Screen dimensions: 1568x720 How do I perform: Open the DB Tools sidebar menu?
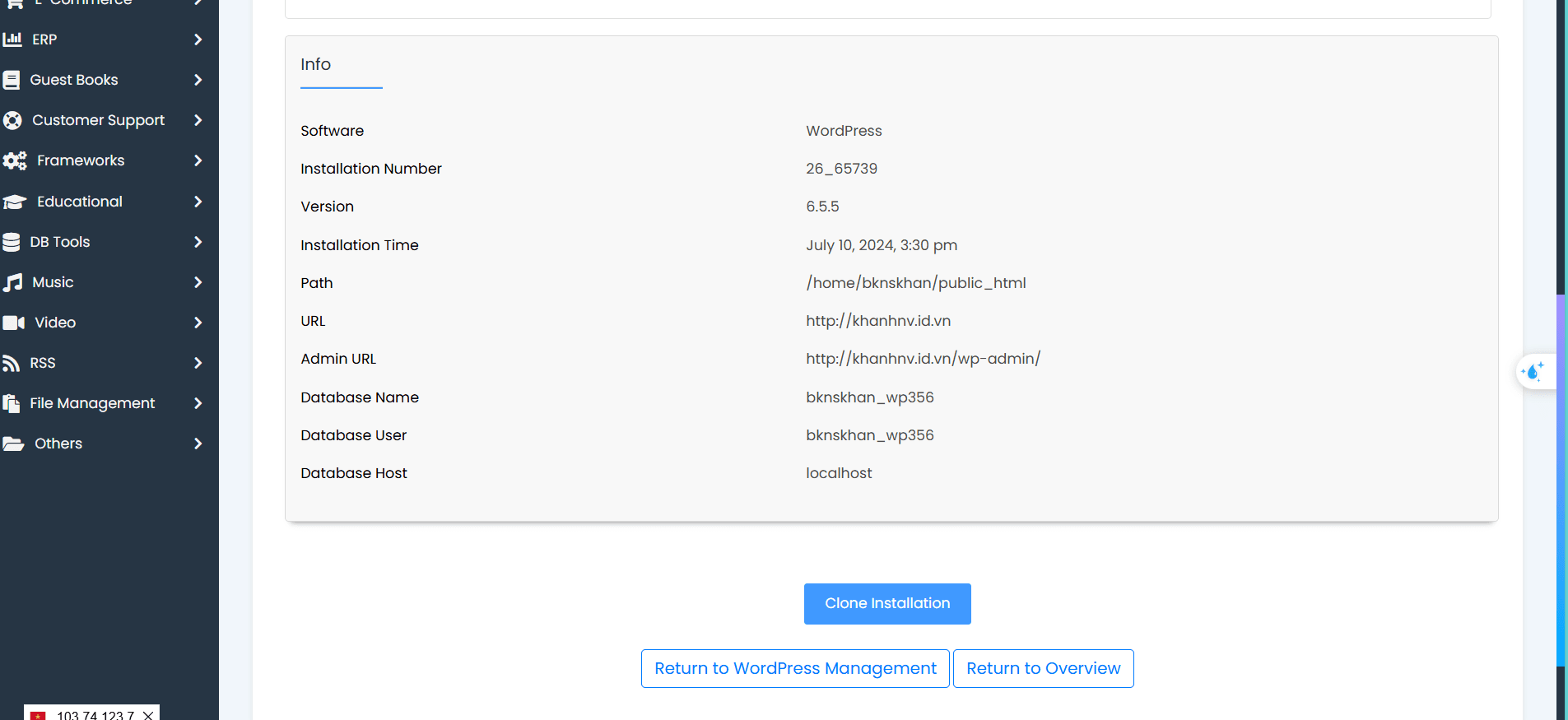[109, 242]
